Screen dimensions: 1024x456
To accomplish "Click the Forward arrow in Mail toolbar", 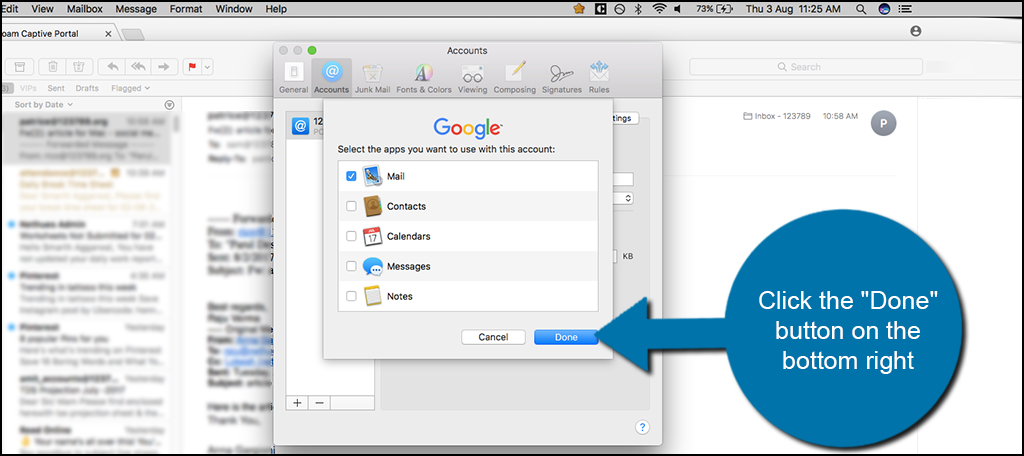I will coord(164,67).
